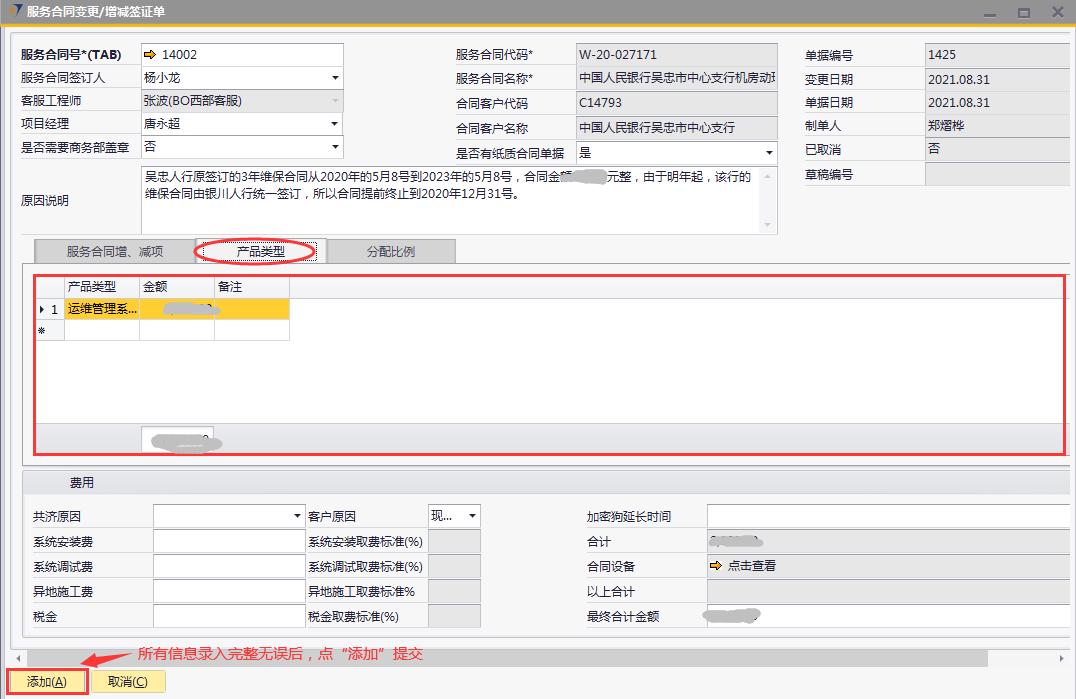Image resolution: width=1076 pixels, height=699 pixels.
Task: Click the orange arrow beside contract number 14002
Action: pos(151,55)
